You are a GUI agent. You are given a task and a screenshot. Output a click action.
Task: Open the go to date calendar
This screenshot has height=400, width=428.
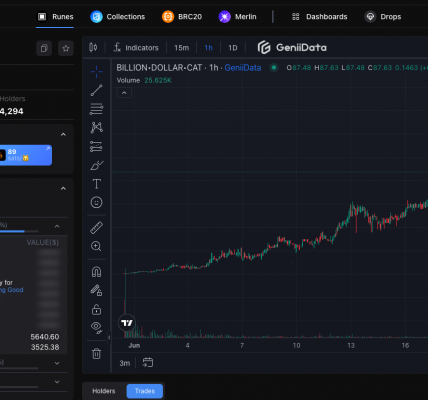148,363
